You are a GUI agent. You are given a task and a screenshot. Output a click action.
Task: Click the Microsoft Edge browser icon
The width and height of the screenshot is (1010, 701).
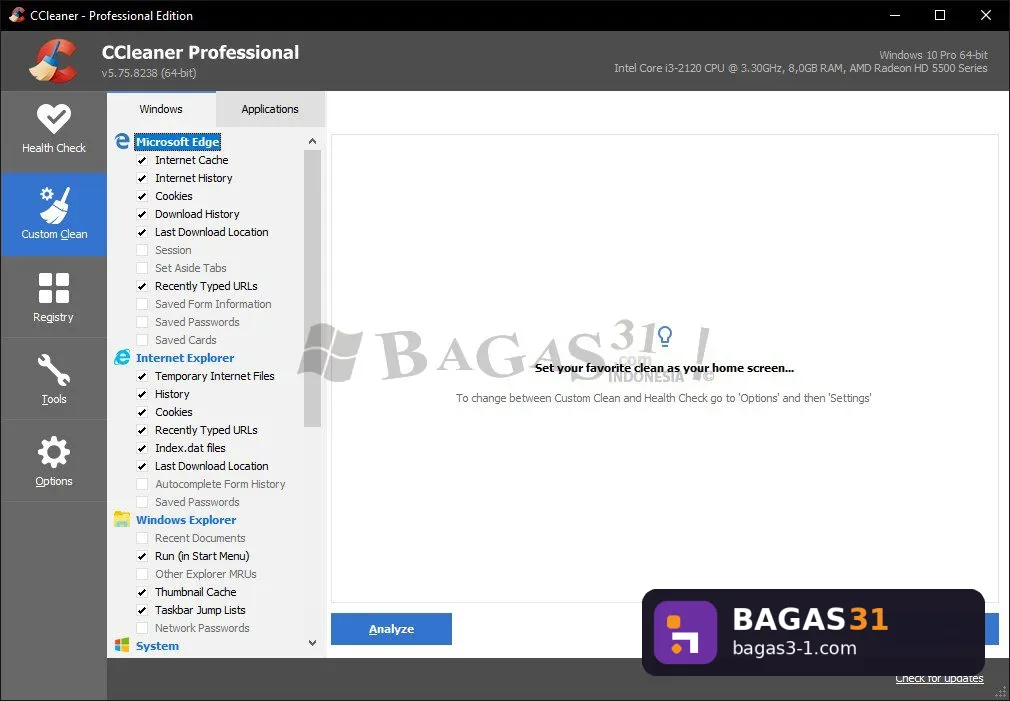pos(122,141)
